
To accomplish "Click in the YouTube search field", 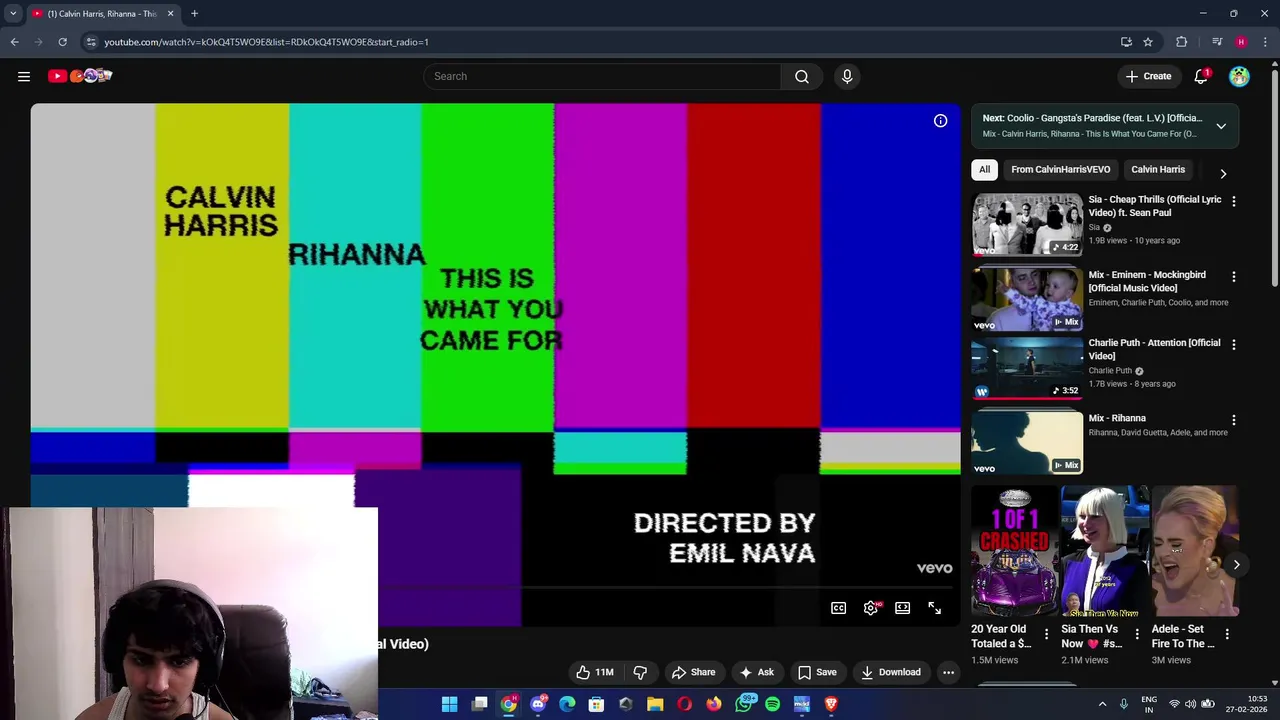I will 603,76.
